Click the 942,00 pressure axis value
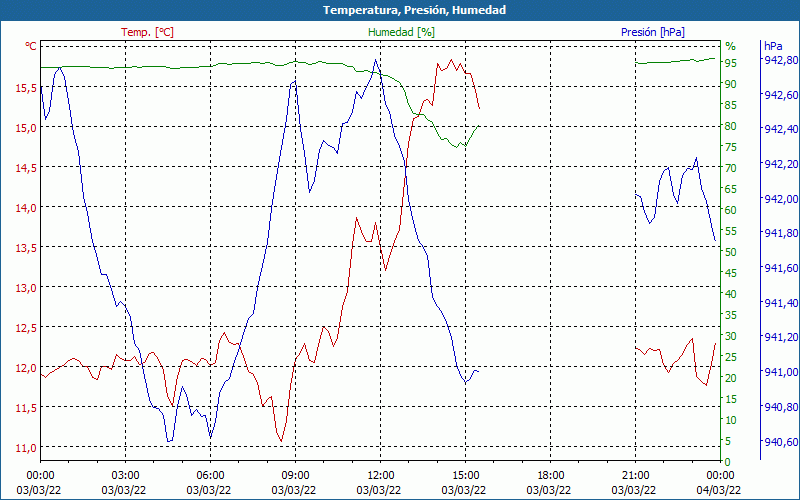 click(x=780, y=199)
